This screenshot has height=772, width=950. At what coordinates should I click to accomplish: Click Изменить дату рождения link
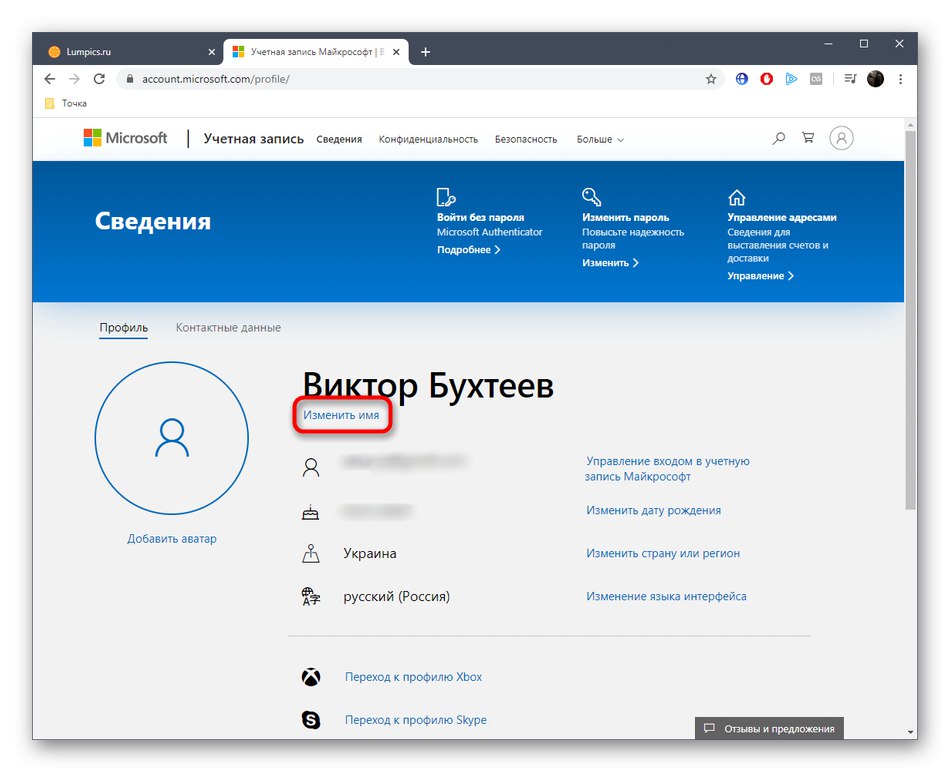654,510
